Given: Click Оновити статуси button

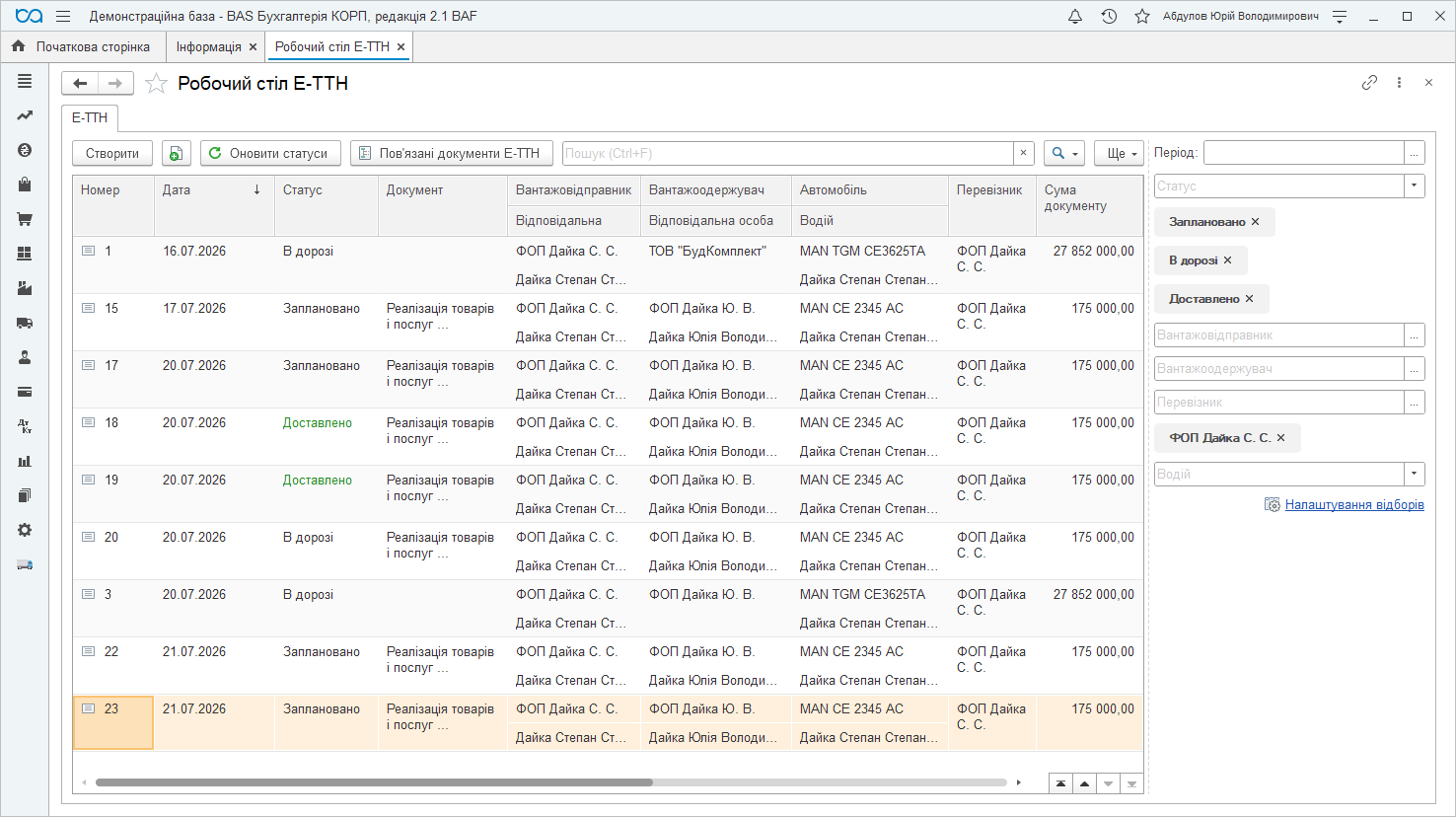Looking at the screenshot, I should click(x=270, y=153).
